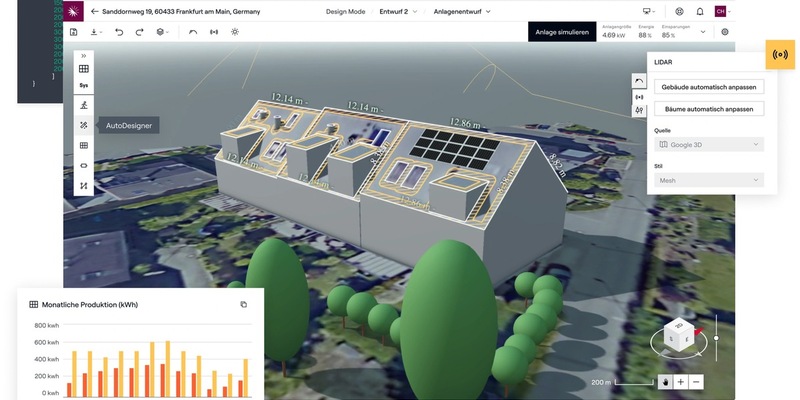Open the 3D layers cube dropdown

[162, 32]
